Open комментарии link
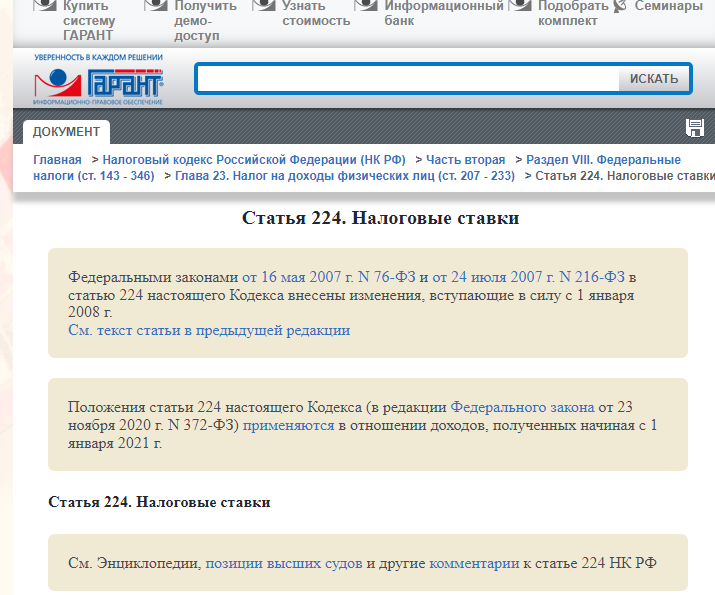 [474, 563]
